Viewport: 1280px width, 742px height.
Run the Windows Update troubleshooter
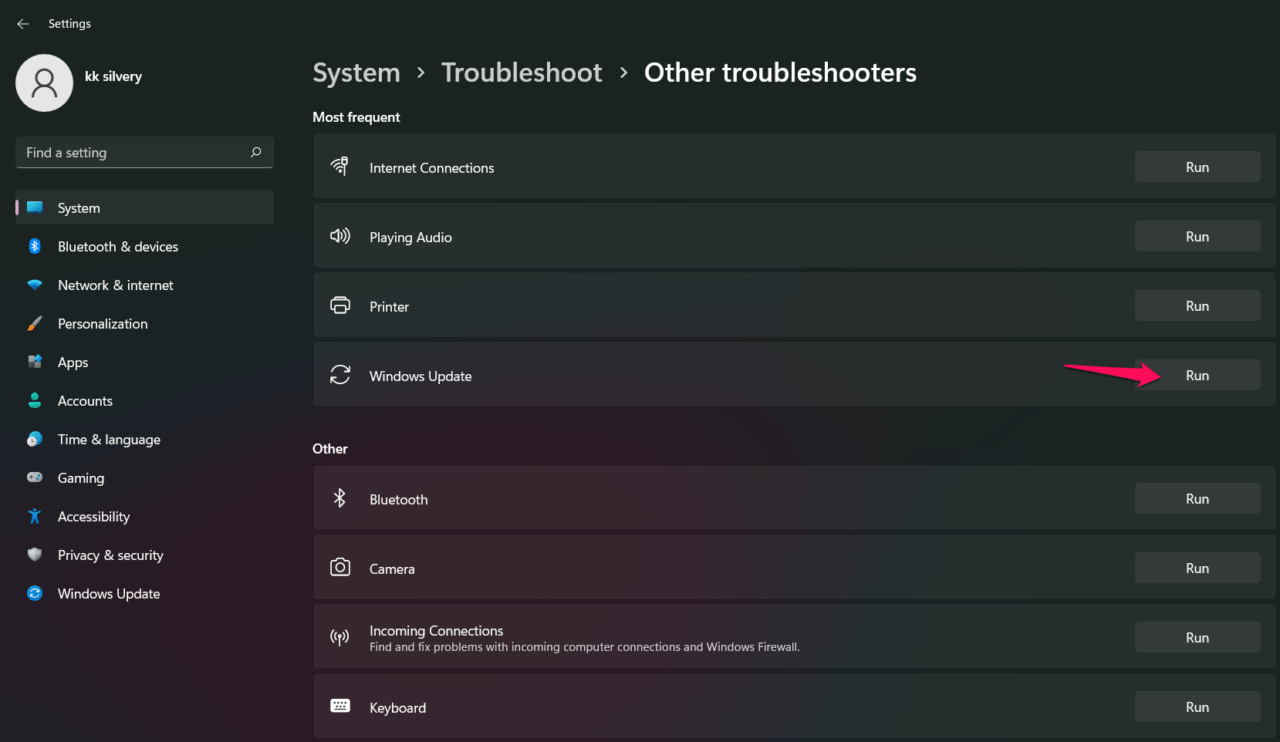point(1197,376)
